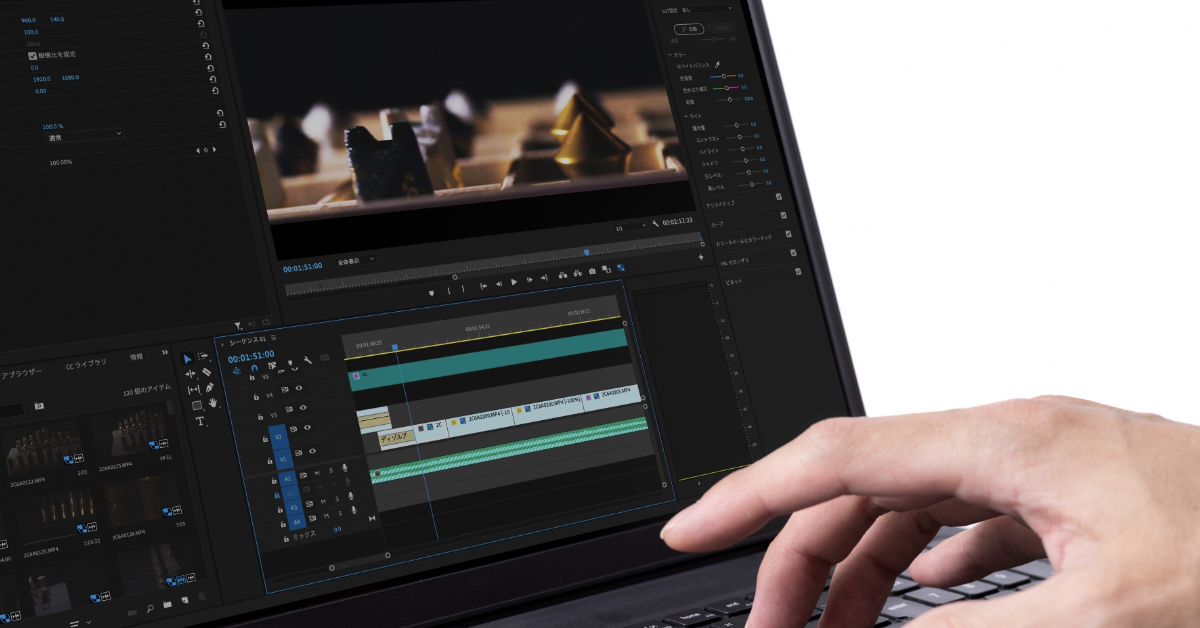The image size is (1200, 628).
Task: Click the Extract button in Program monitor
Action: pos(577,273)
